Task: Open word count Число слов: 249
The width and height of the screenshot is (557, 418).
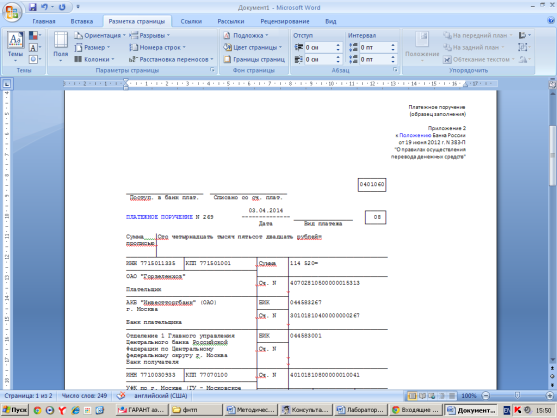Action: 84,396
